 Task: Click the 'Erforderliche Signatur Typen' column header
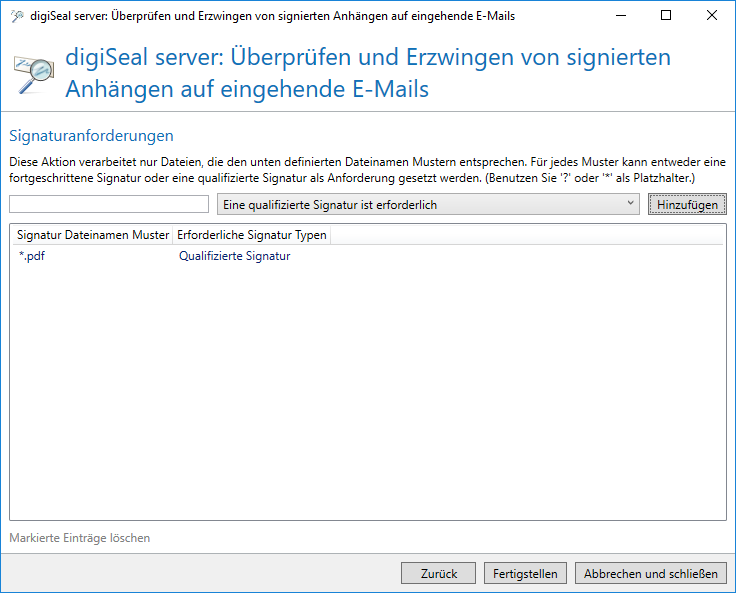tap(252, 235)
